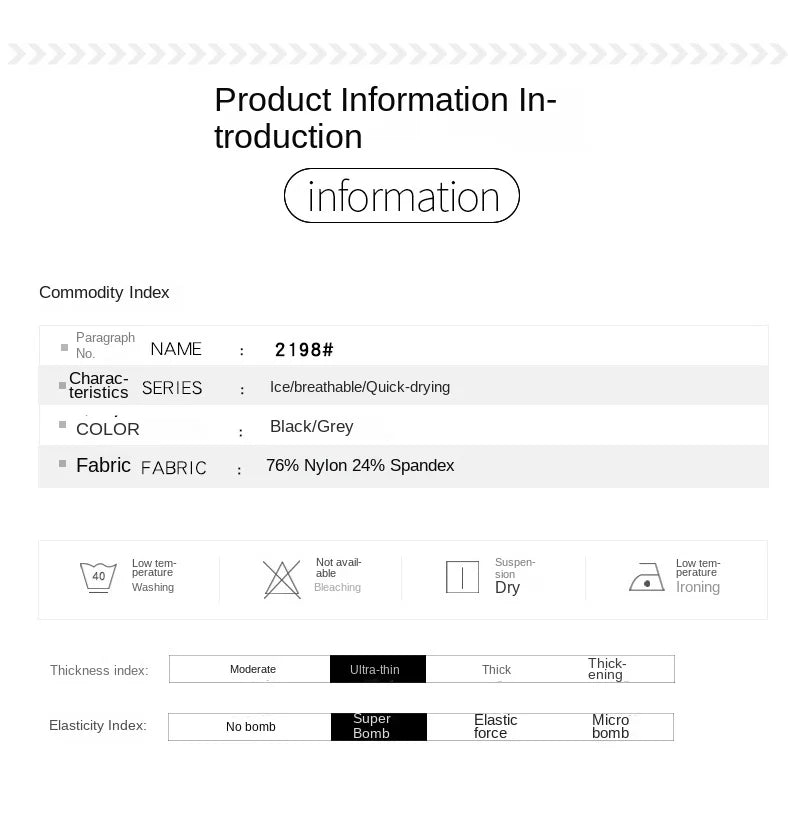Image resolution: width=790 pixels, height=815 pixels.
Task: Click the 2198# product name value
Action: 304,349
